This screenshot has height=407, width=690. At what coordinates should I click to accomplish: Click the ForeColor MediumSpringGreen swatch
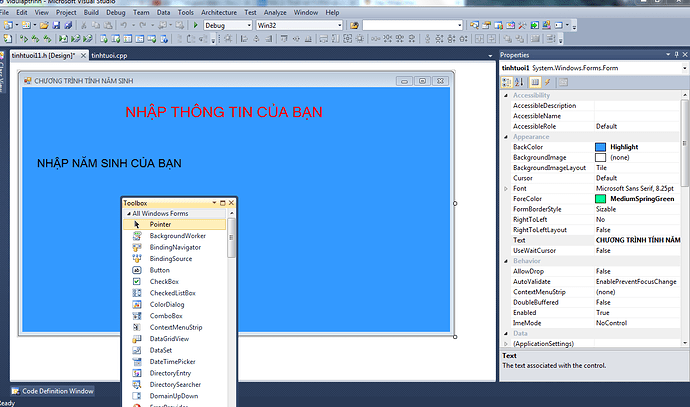(x=600, y=199)
